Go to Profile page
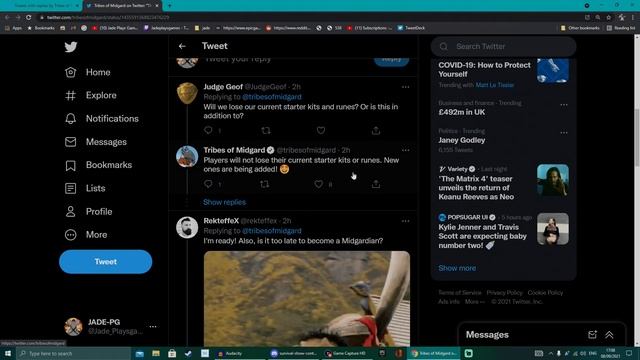Image resolution: width=640 pixels, height=360 pixels. (x=88, y=212)
